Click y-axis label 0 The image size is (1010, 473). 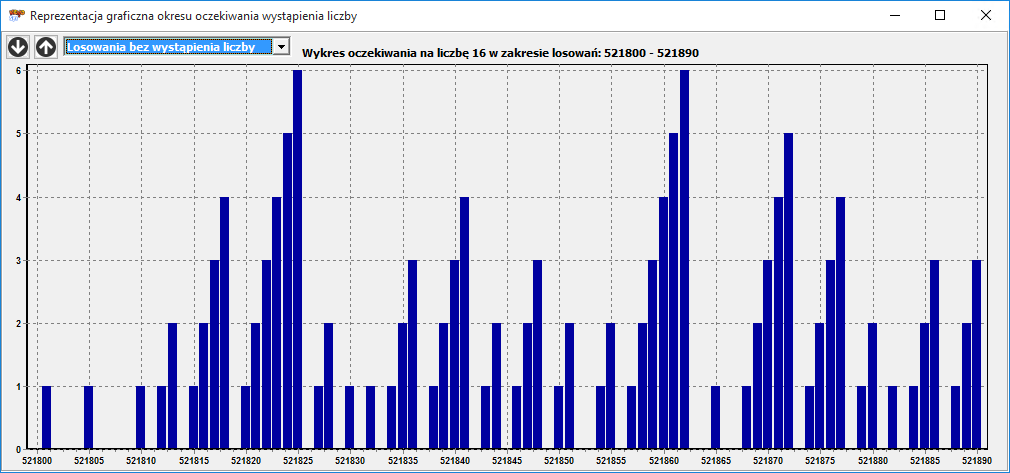[x=19, y=449]
